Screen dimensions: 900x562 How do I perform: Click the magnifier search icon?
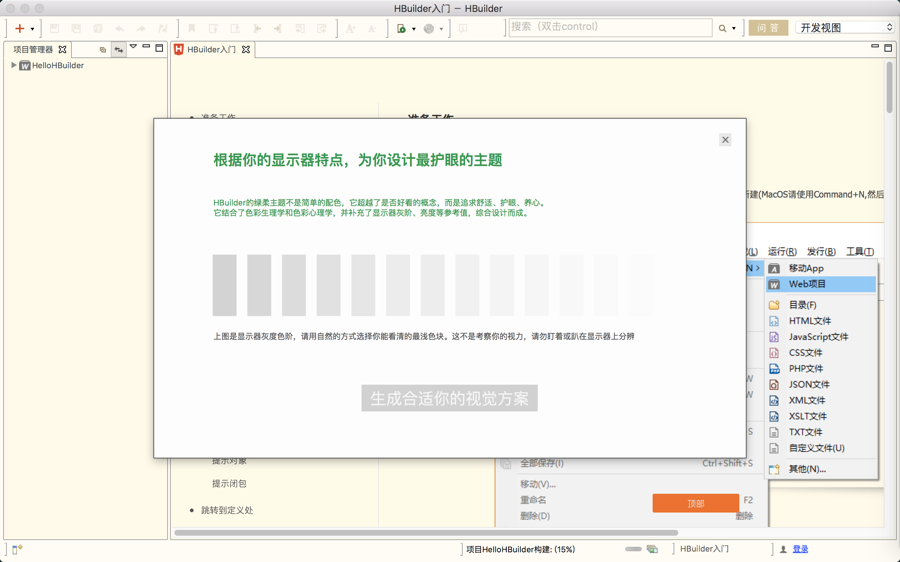point(722,28)
